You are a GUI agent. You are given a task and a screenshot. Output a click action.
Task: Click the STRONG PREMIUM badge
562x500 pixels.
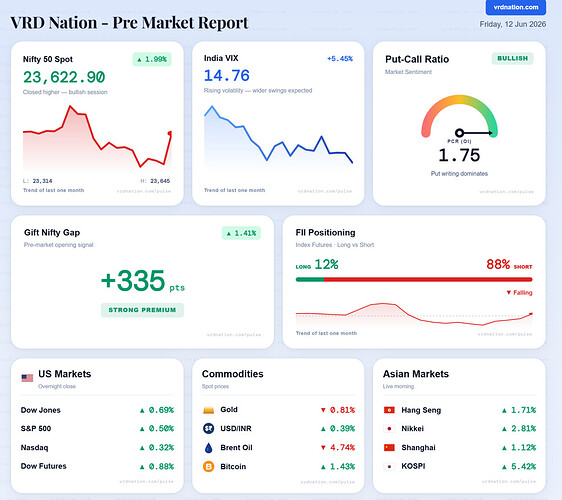tap(142, 310)
